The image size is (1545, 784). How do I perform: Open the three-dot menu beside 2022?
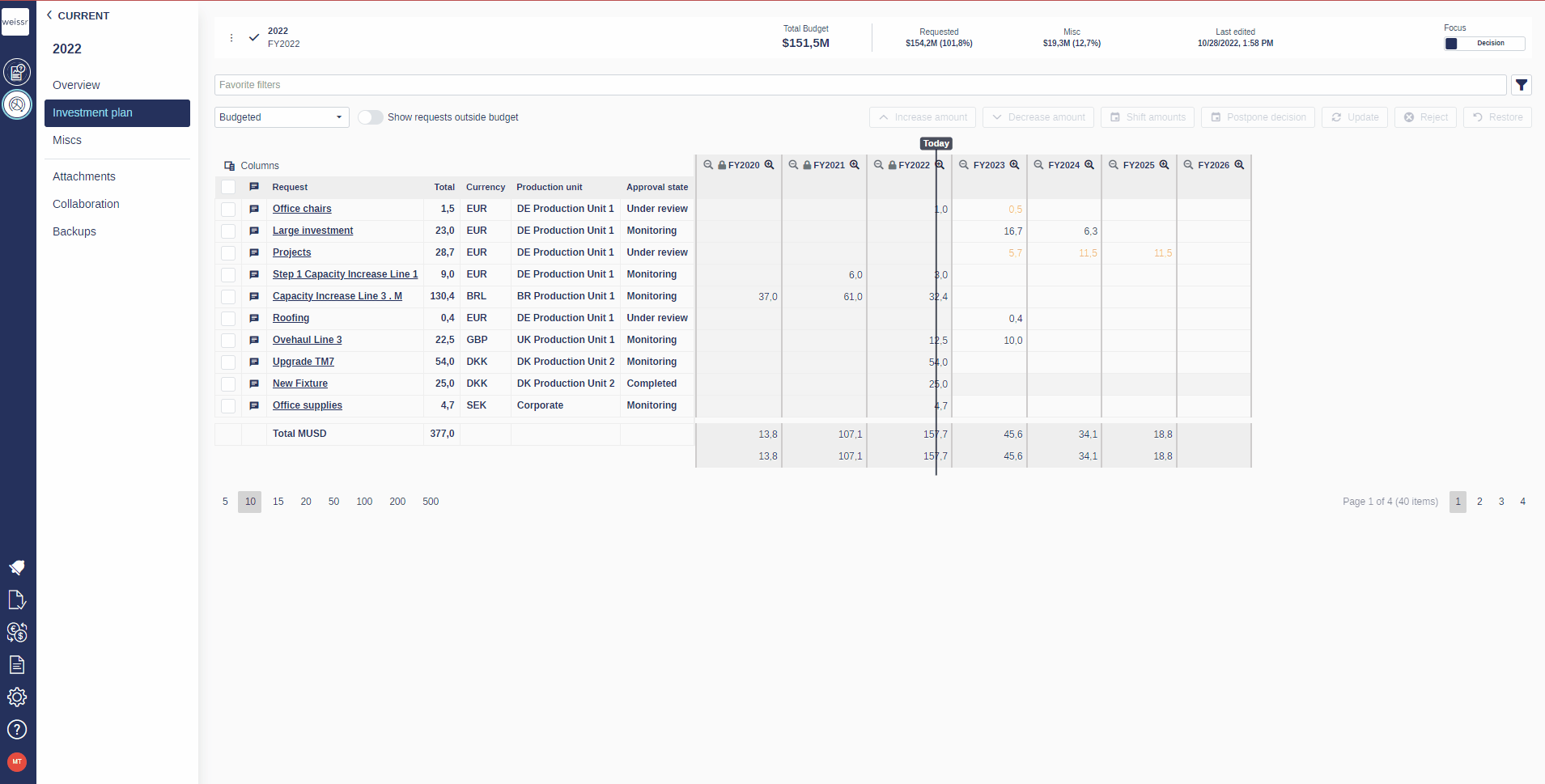tap(231, 38)
